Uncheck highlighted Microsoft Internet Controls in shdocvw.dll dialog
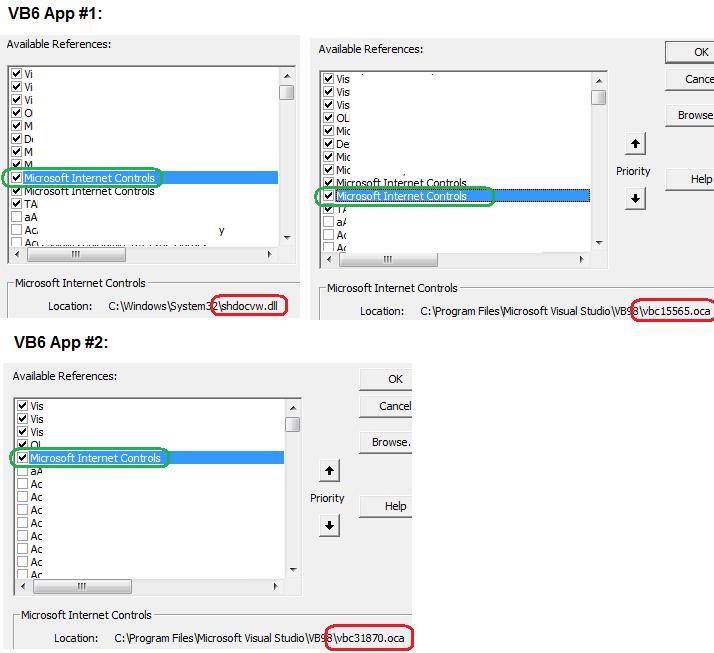Screen dimensions: 714x653 click(16, 178)
